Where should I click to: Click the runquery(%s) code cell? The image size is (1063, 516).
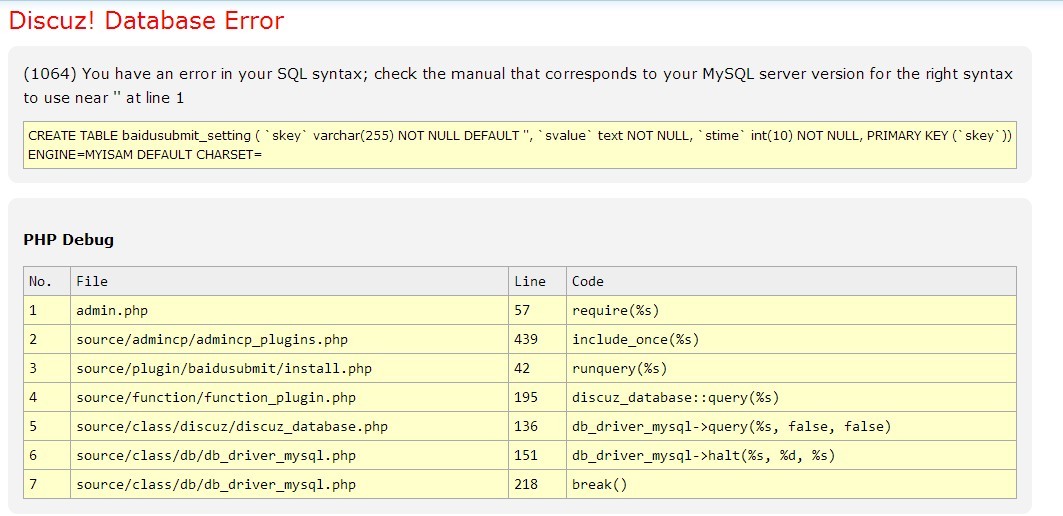click(620, 368)
